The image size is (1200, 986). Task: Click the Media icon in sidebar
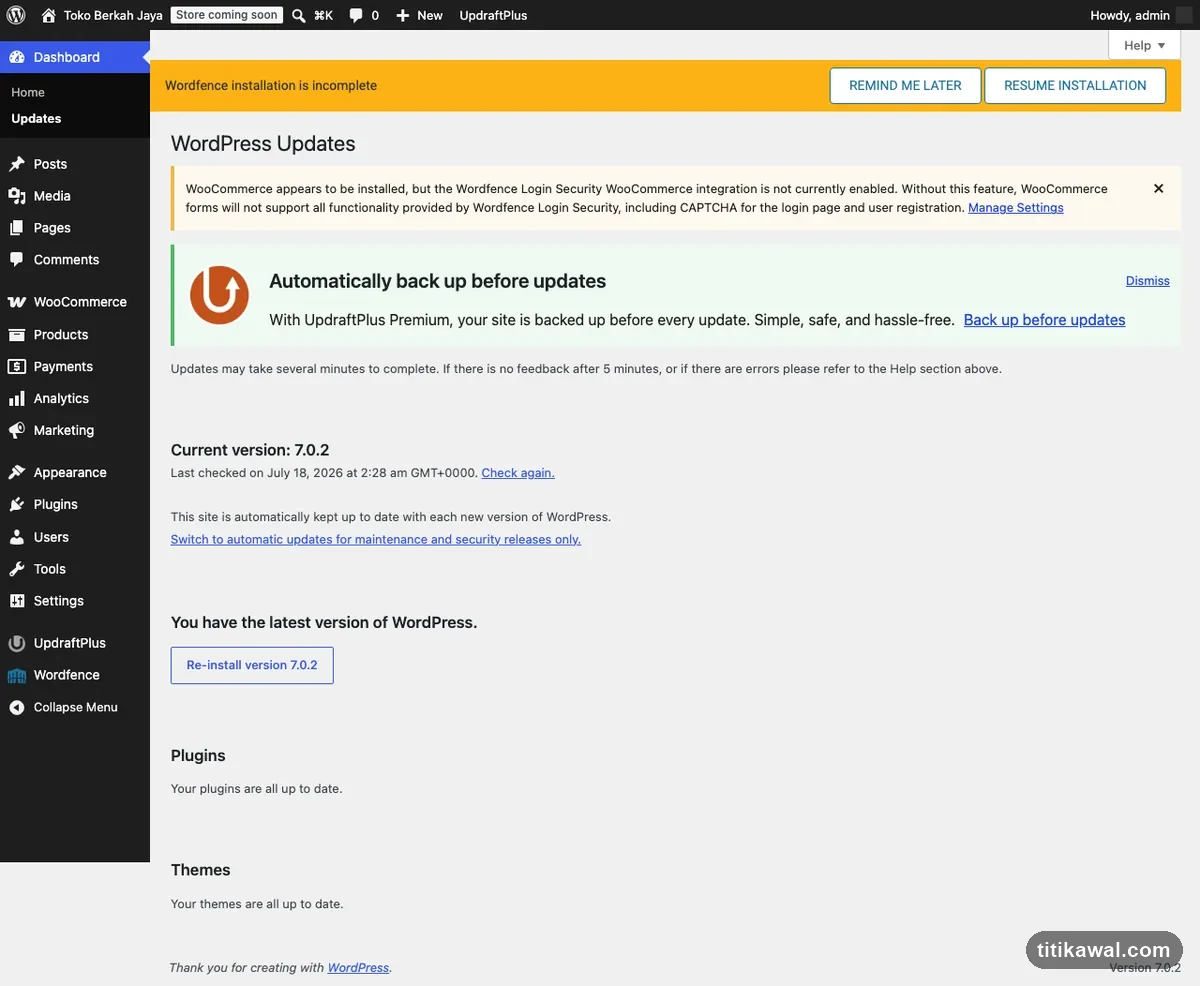(x=17, y=196)
